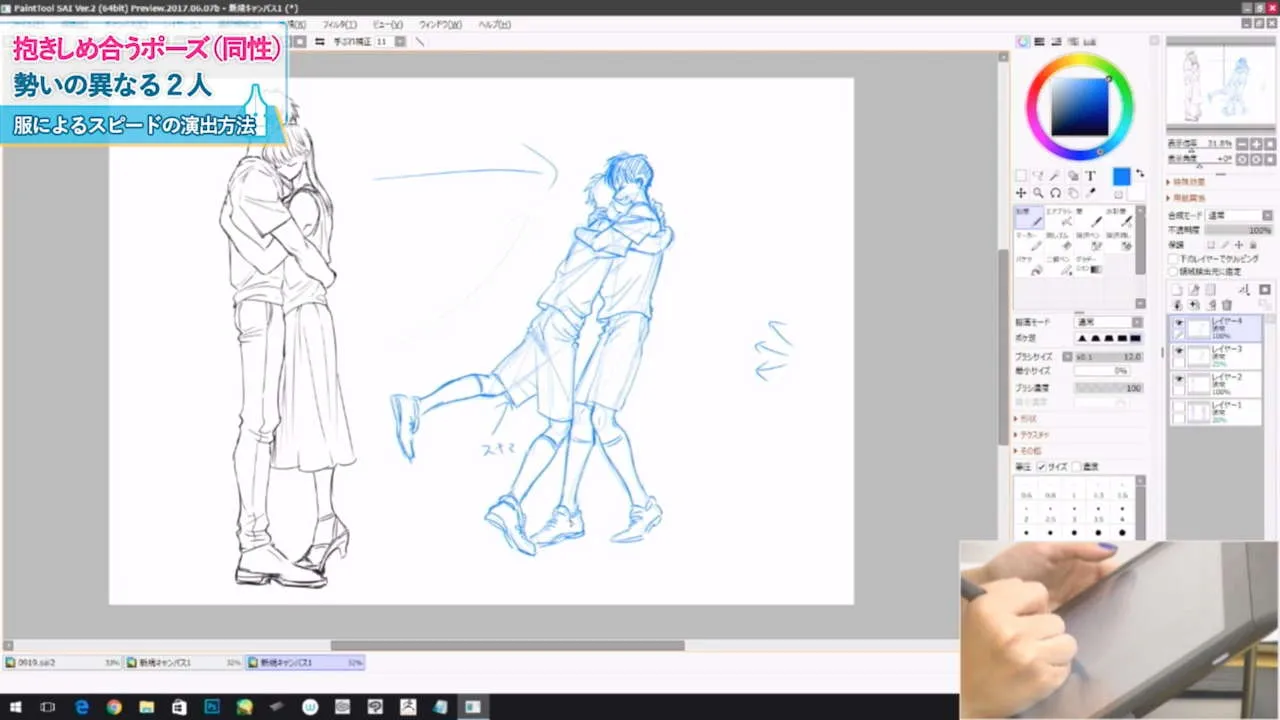Click the zoom-in (+) view button

[x=1256, y=144]
